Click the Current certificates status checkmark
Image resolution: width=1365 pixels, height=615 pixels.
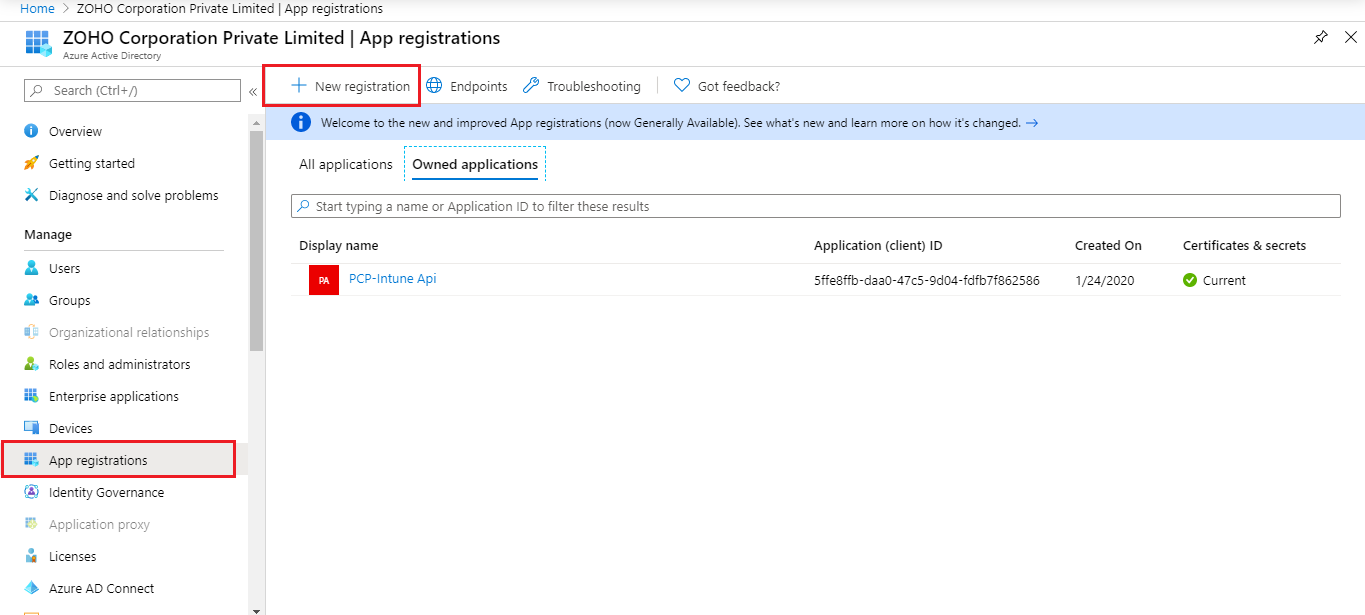click(1189, 280)
